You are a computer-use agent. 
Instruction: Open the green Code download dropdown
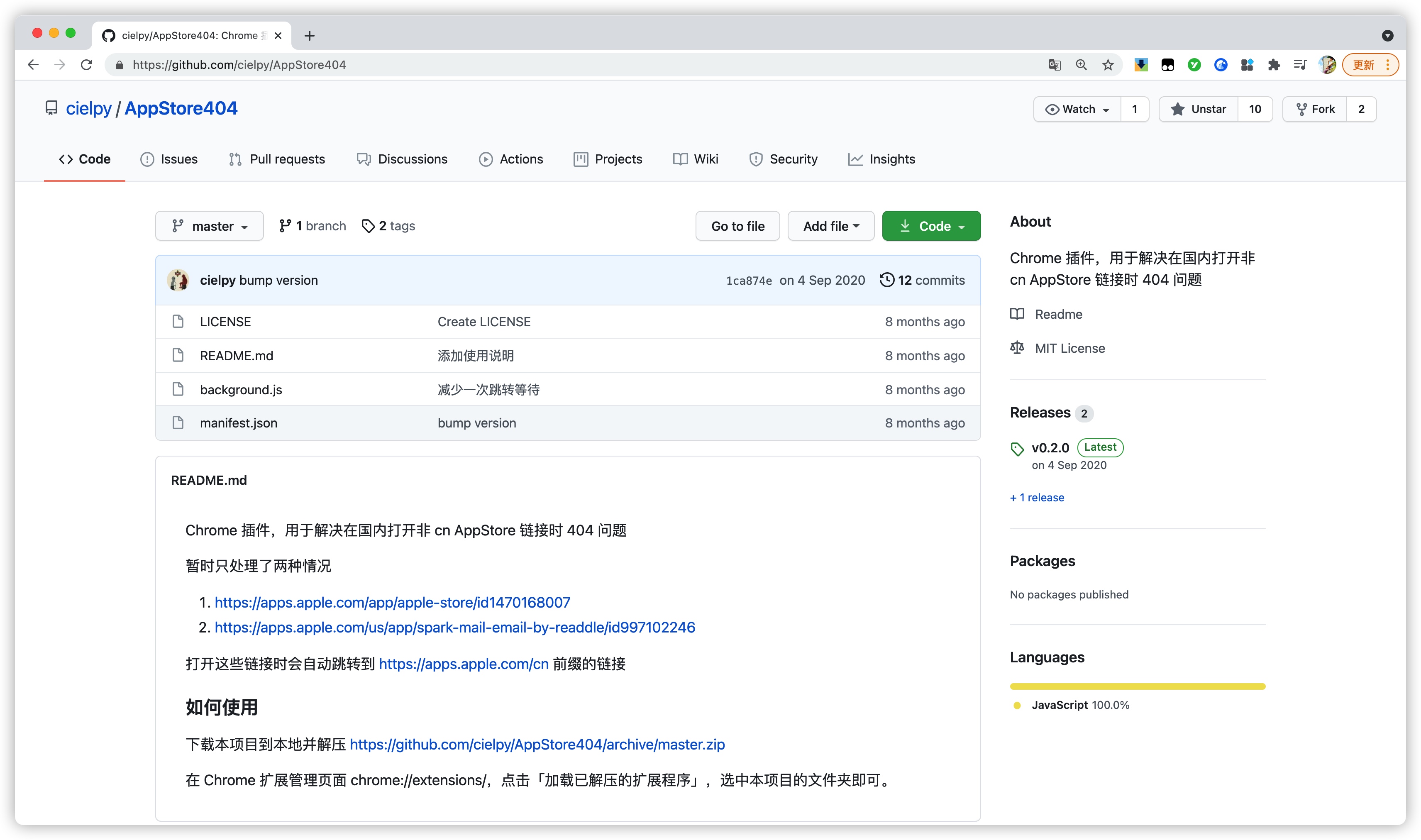click(x=931, y=226)
